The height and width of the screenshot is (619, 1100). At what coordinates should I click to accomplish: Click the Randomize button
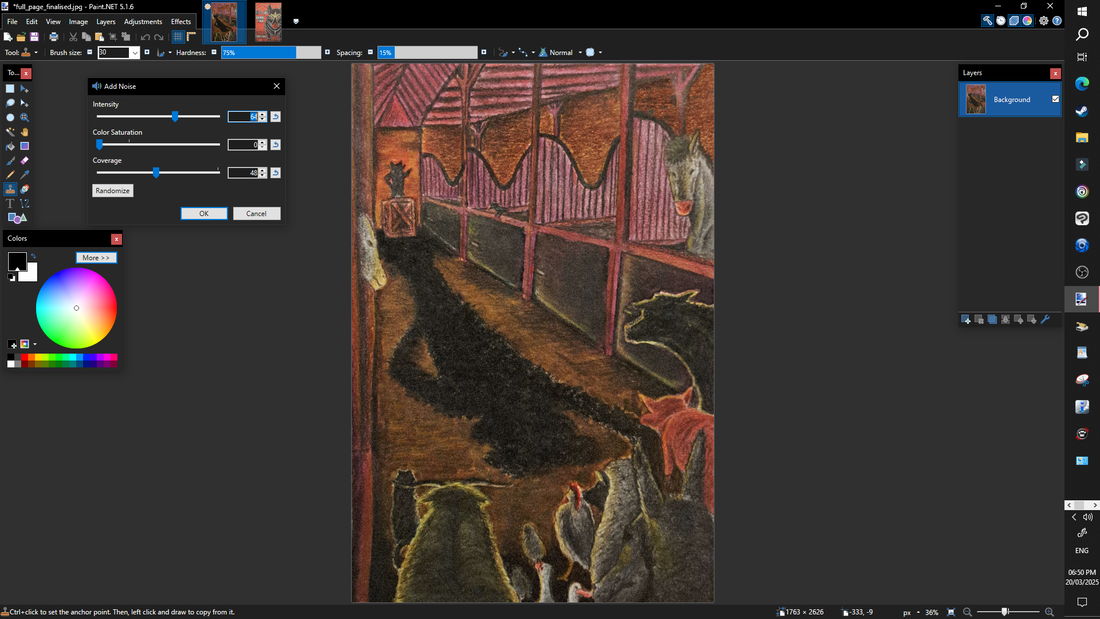(112, 191)
